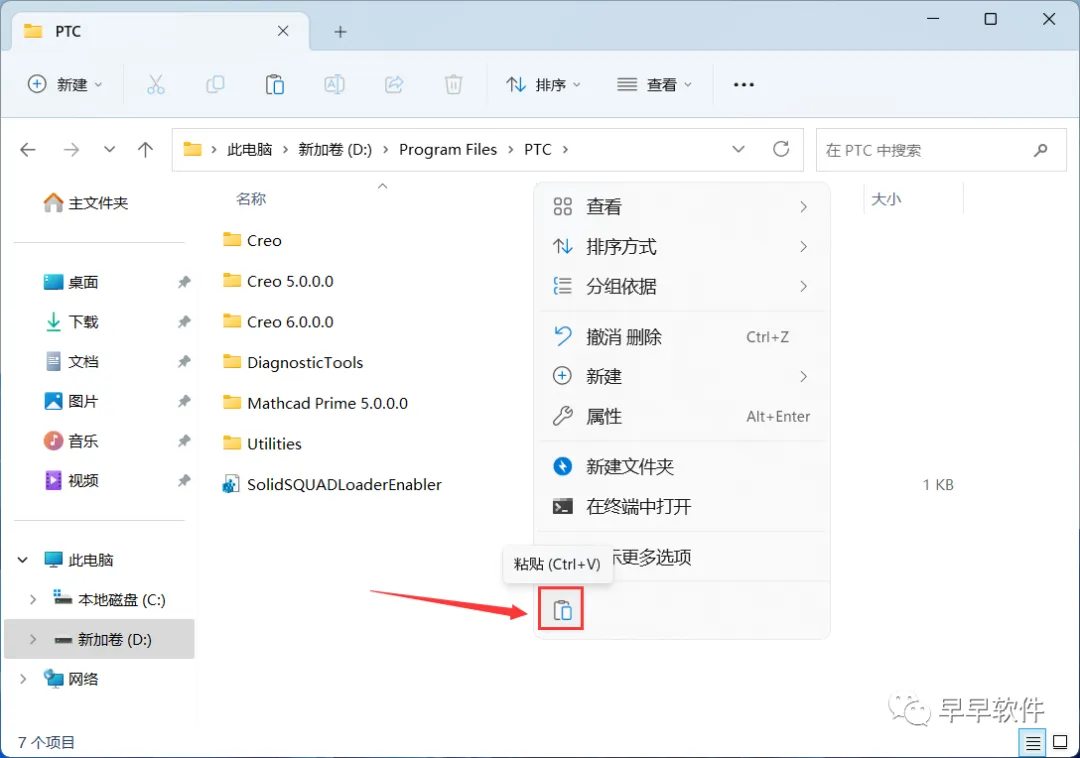Open recent locations dropdown arrow
Image resolution: width=1080 pixels, height=758 pixels.
click(109, 149)
